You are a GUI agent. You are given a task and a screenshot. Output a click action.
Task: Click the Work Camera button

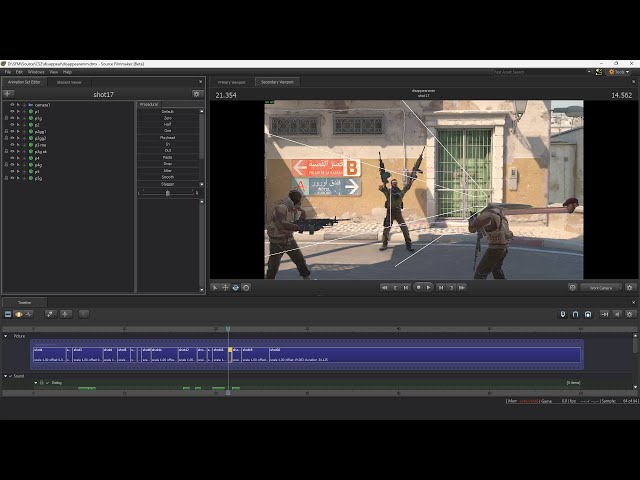point(601,288)
